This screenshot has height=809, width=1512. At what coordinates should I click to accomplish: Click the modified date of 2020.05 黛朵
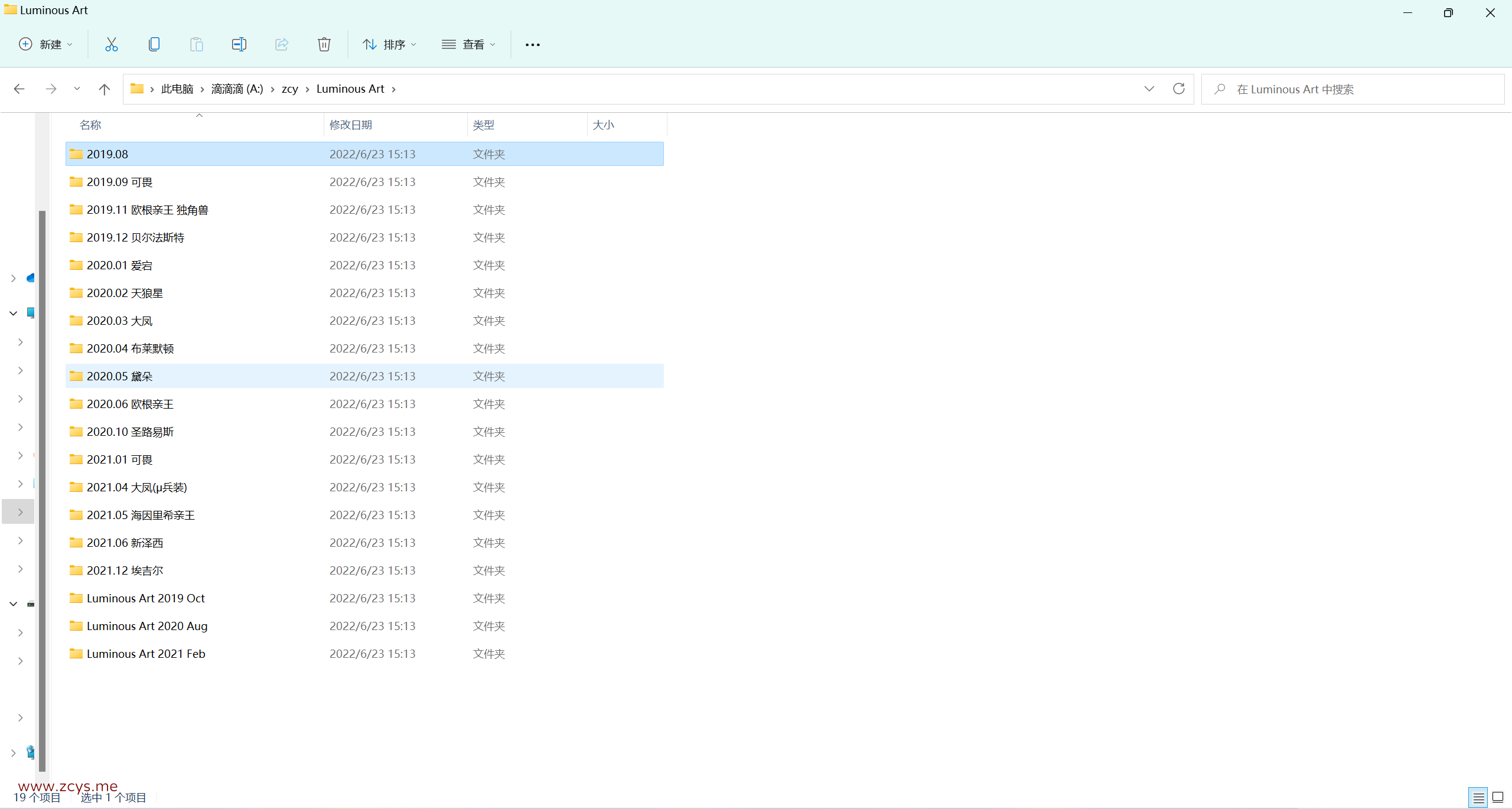[373, 376]
